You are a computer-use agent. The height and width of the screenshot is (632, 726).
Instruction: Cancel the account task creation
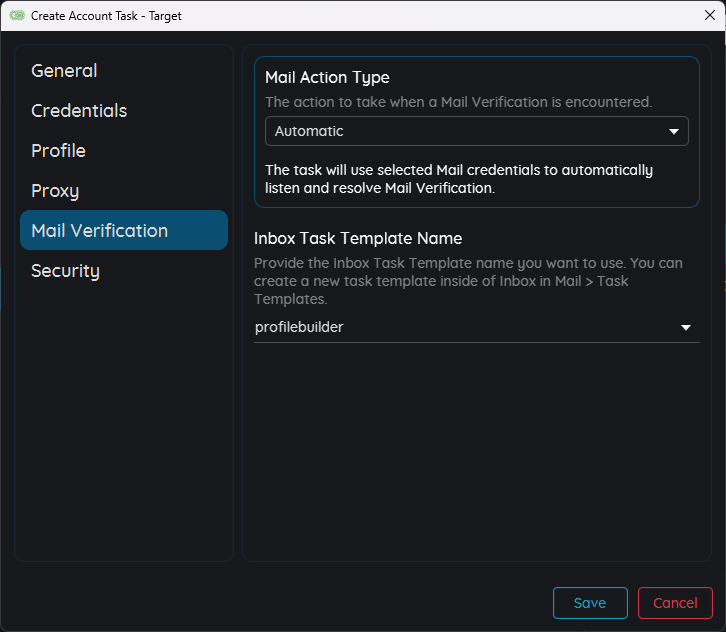tap(675, 603)
